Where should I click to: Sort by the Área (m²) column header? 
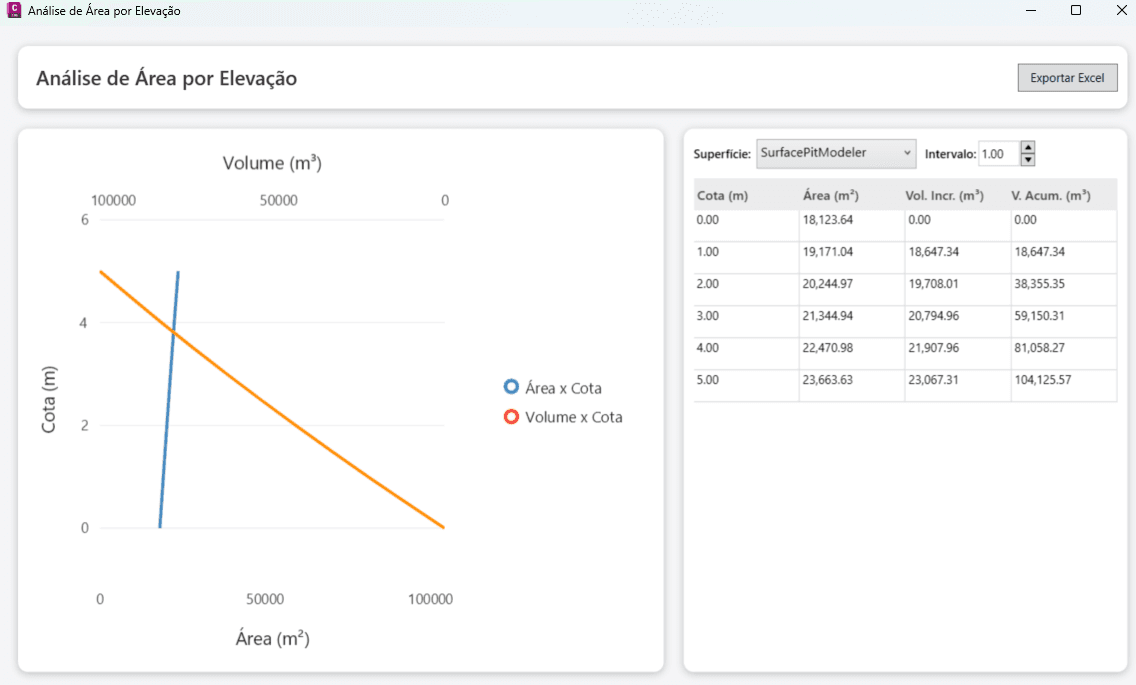[830, 196]
